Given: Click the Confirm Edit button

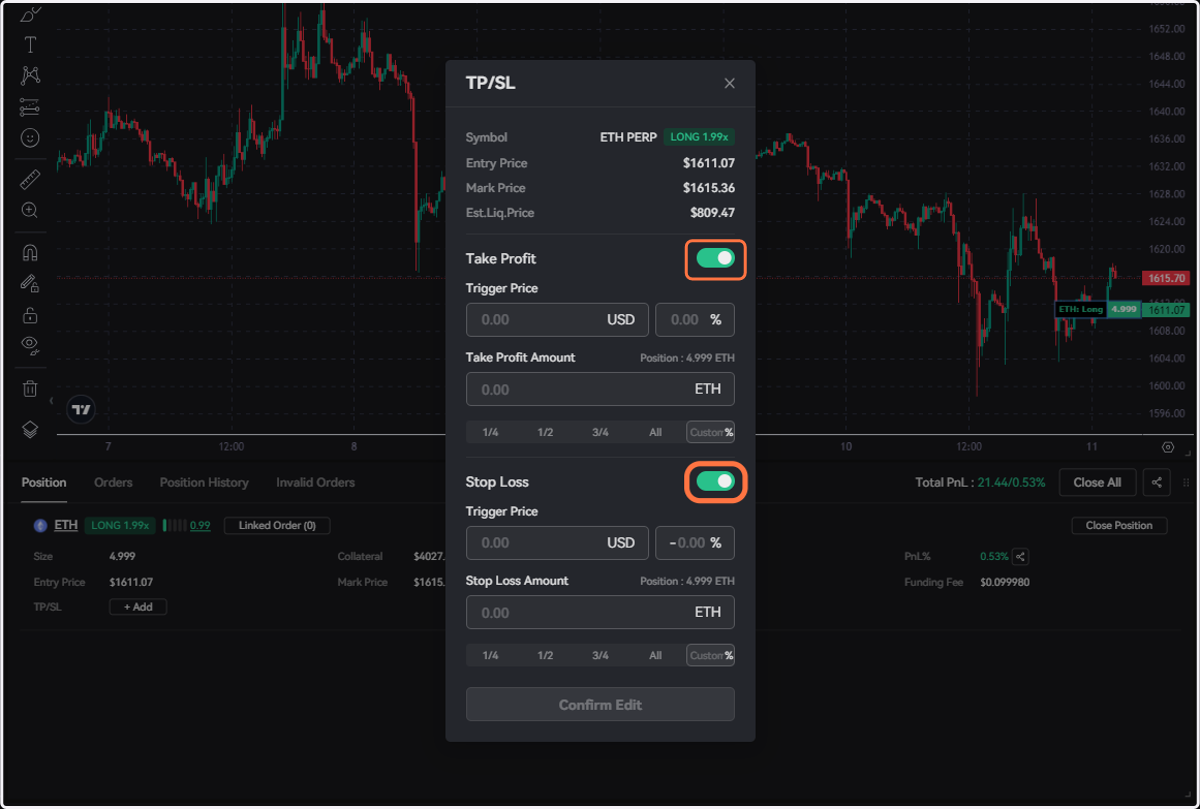Looking at the screenshot, I should click(600, 704).
